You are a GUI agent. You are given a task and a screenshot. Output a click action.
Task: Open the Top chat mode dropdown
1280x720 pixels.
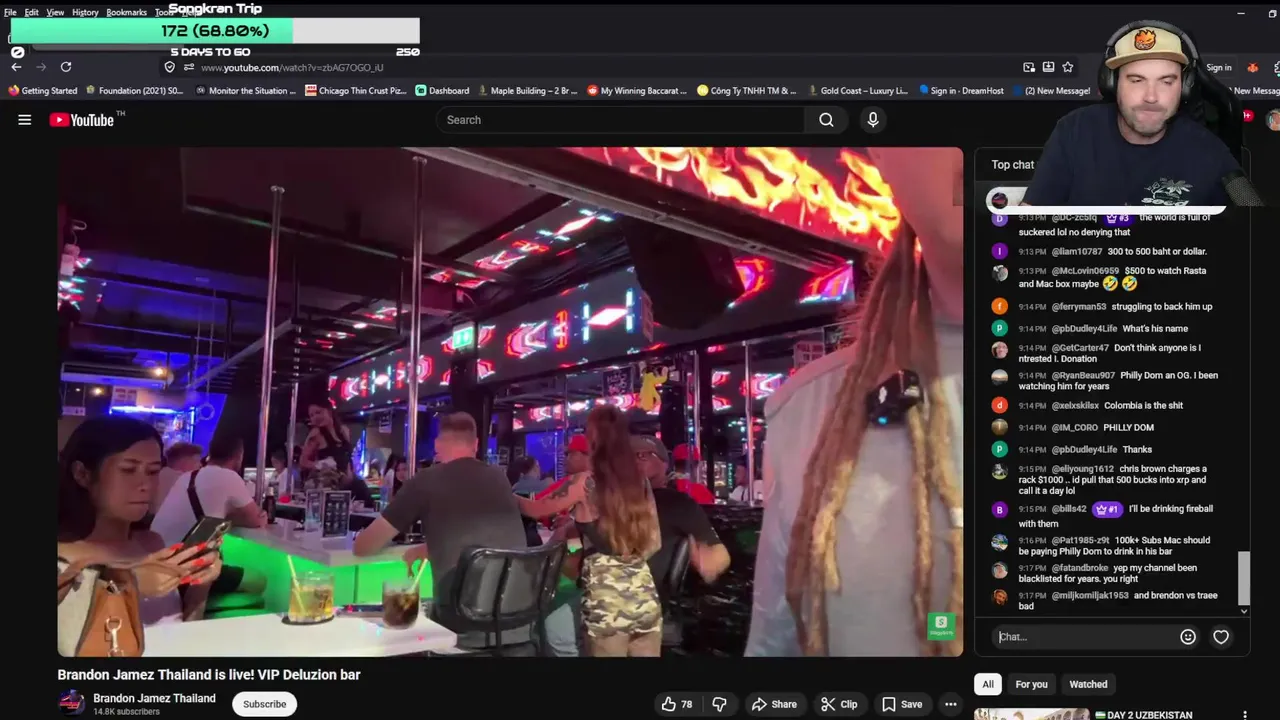[x=1013, y=165]
